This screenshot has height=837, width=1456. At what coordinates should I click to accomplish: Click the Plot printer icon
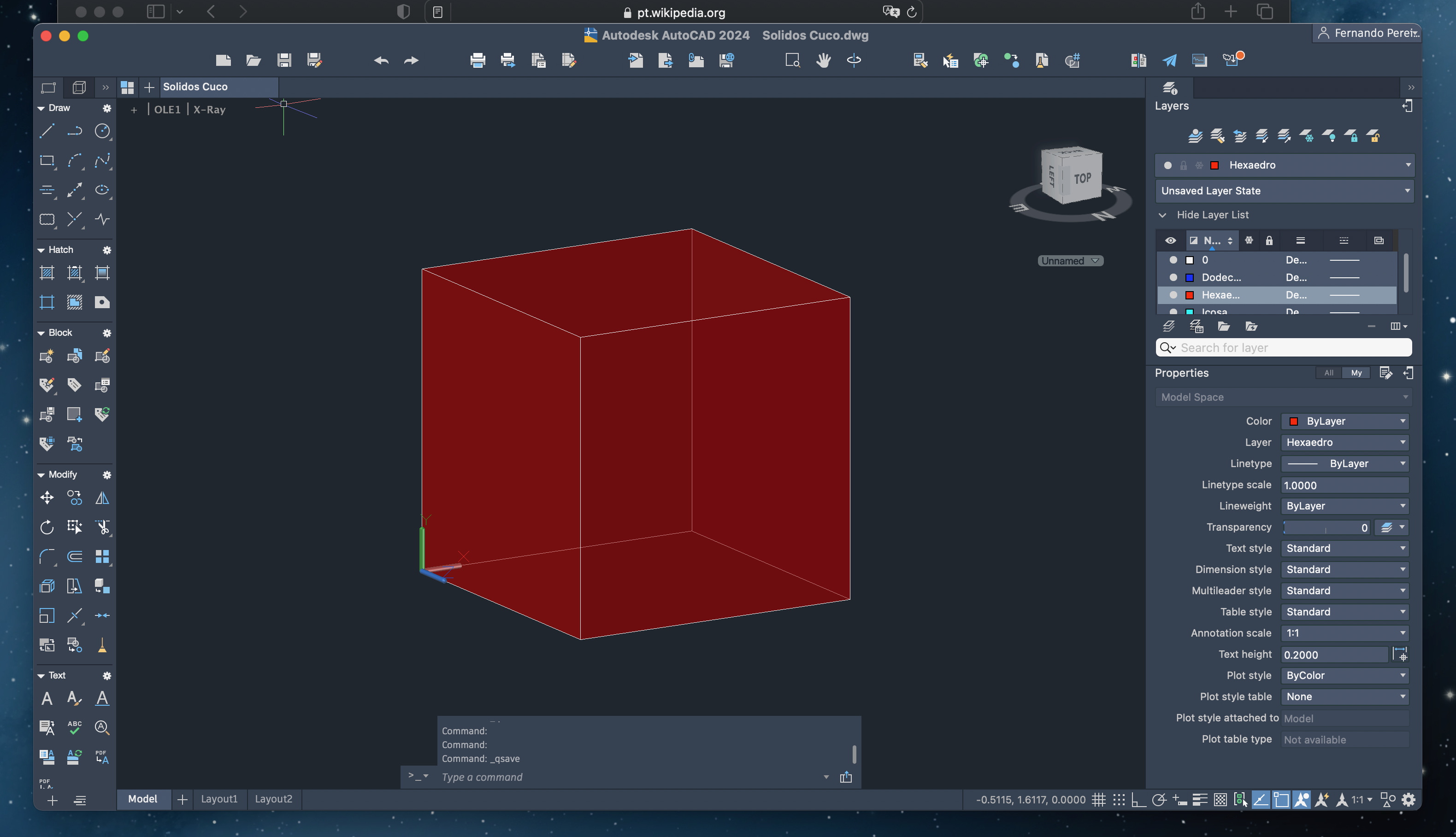[477, 60]
